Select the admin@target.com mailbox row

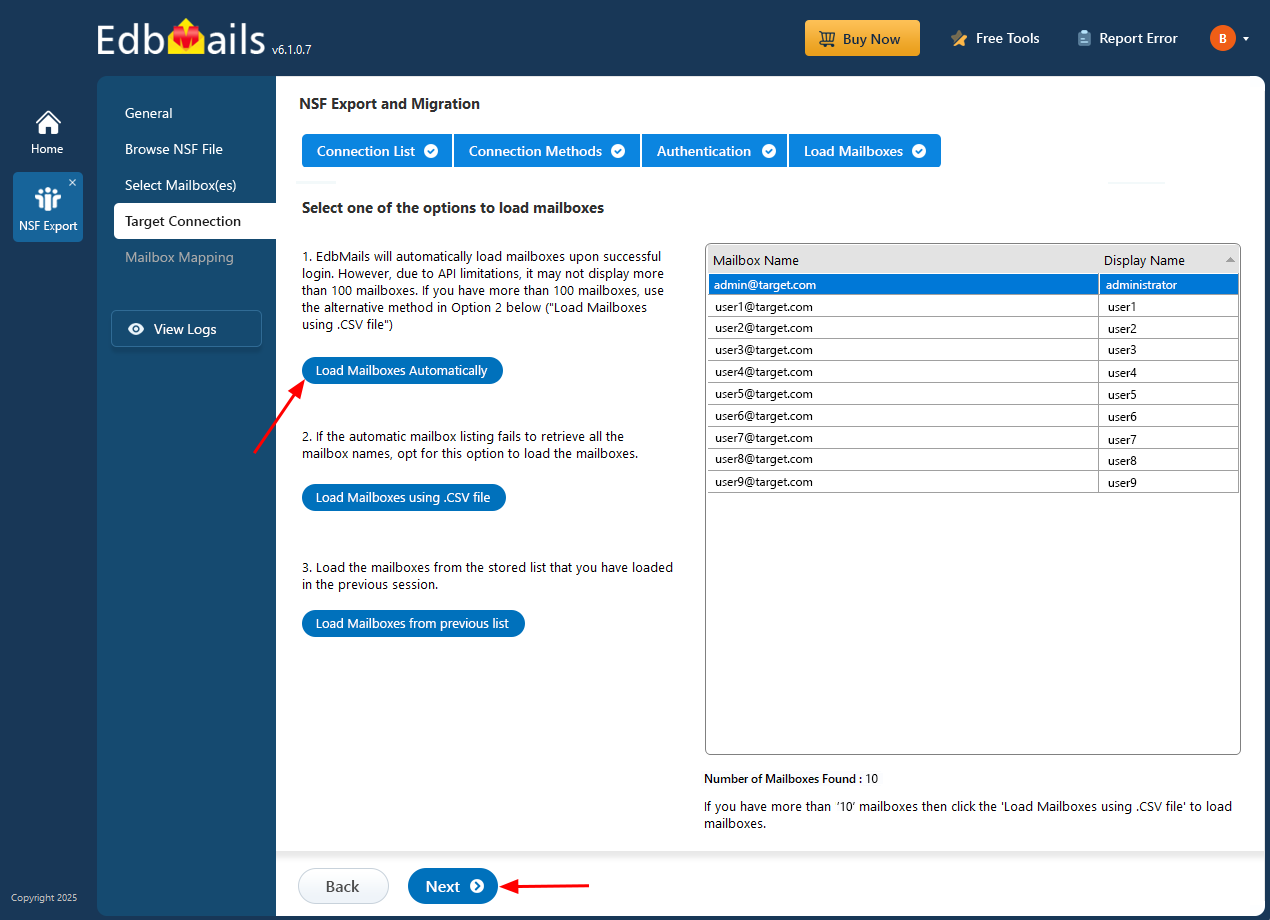pyautogui.click(x=973, y=285)
